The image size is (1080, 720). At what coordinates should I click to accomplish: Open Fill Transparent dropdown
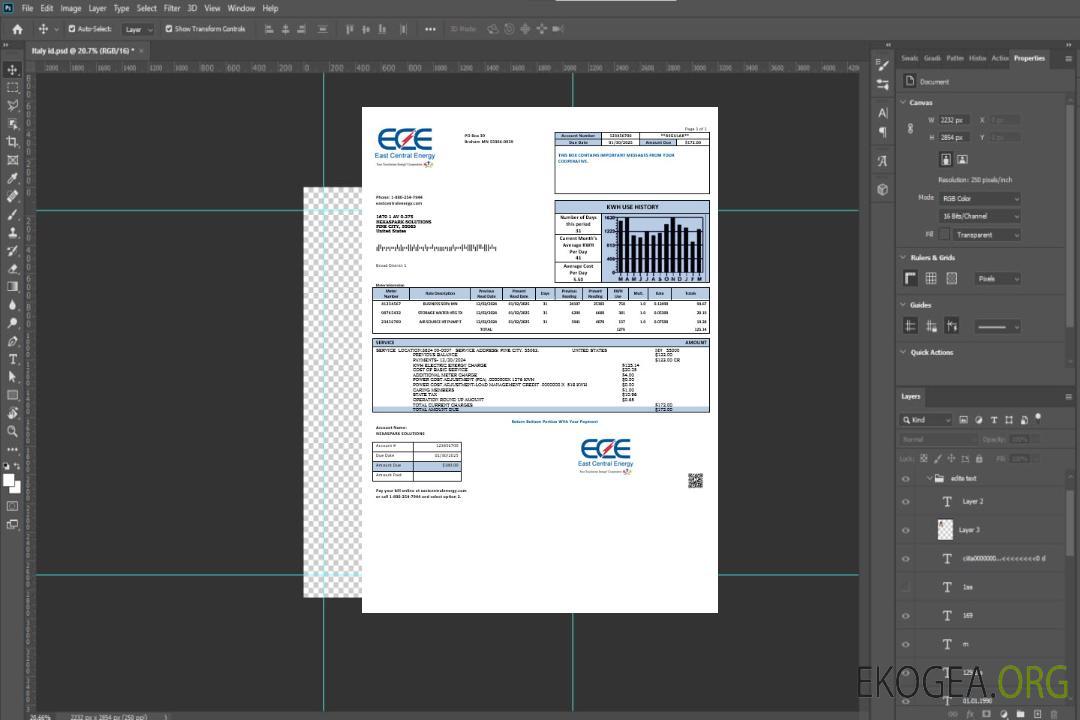988,235
